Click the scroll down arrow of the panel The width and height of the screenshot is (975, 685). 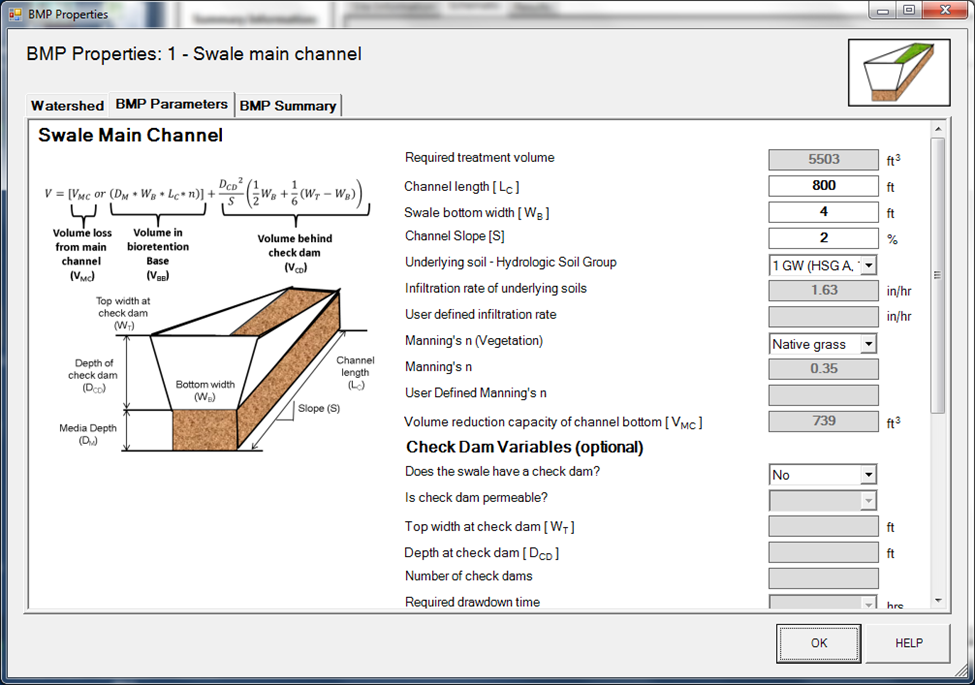[937, 600]
